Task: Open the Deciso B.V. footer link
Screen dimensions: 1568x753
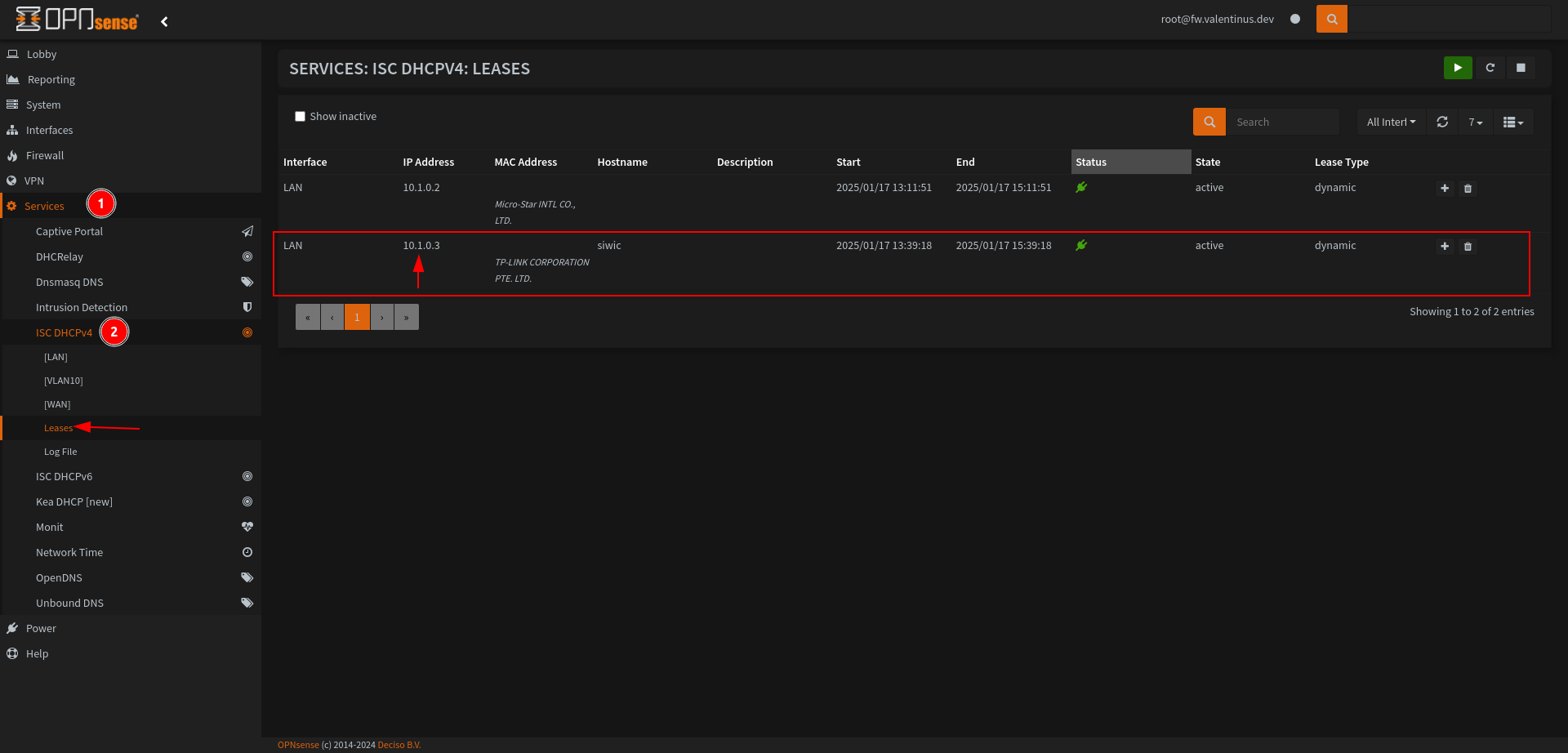Action: click(x=399, y=745)
